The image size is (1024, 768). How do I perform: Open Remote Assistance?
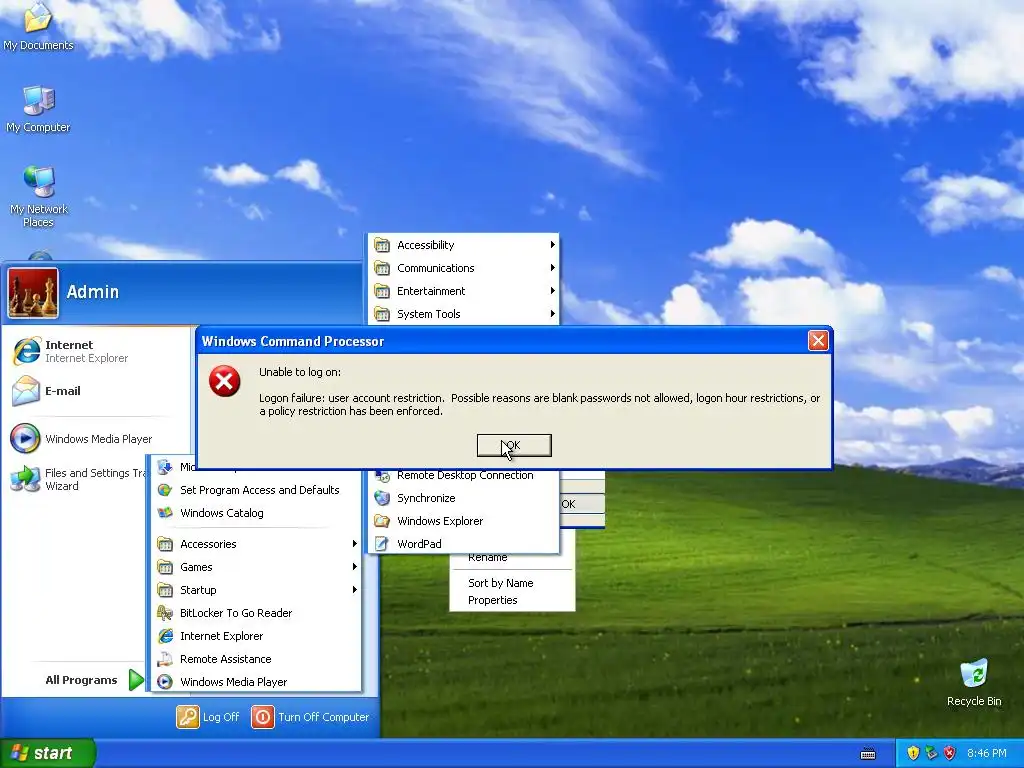[257, 659]
